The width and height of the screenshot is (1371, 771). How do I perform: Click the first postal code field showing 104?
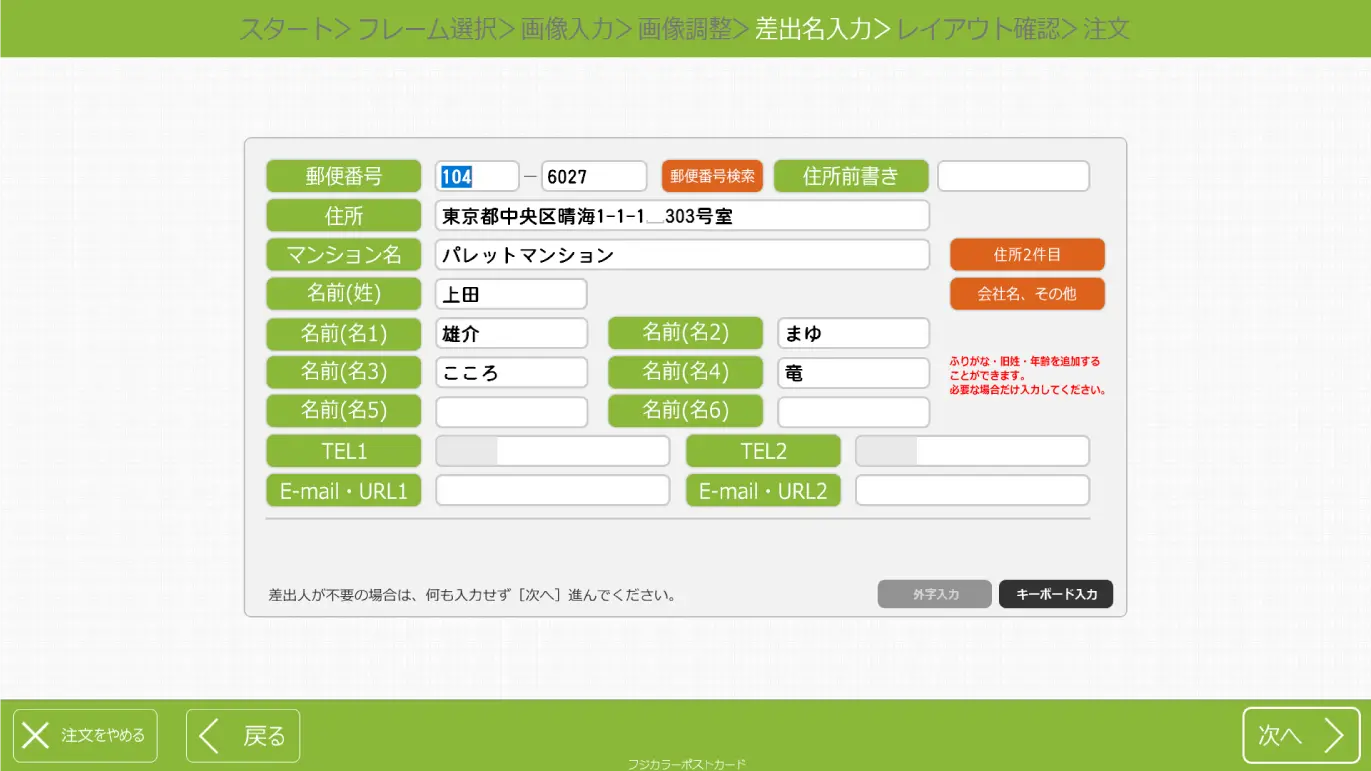pyautogui.click(x=477, y=176)
